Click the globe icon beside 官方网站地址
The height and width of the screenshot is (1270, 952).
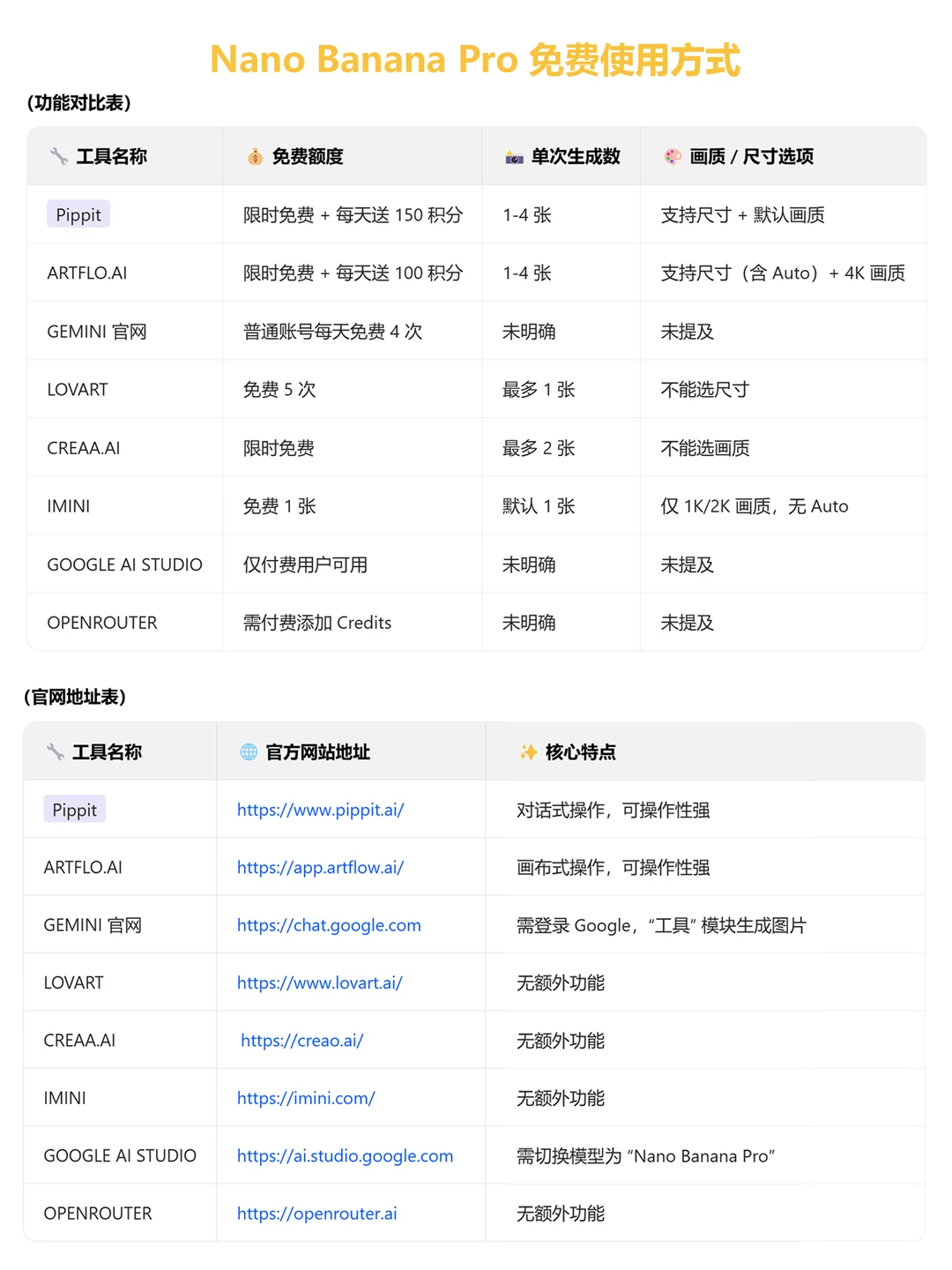tap(247, 751)
